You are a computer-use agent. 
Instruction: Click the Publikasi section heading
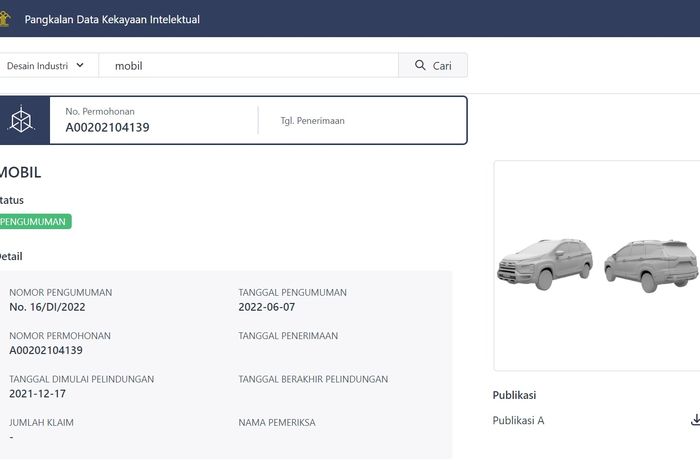514,395
